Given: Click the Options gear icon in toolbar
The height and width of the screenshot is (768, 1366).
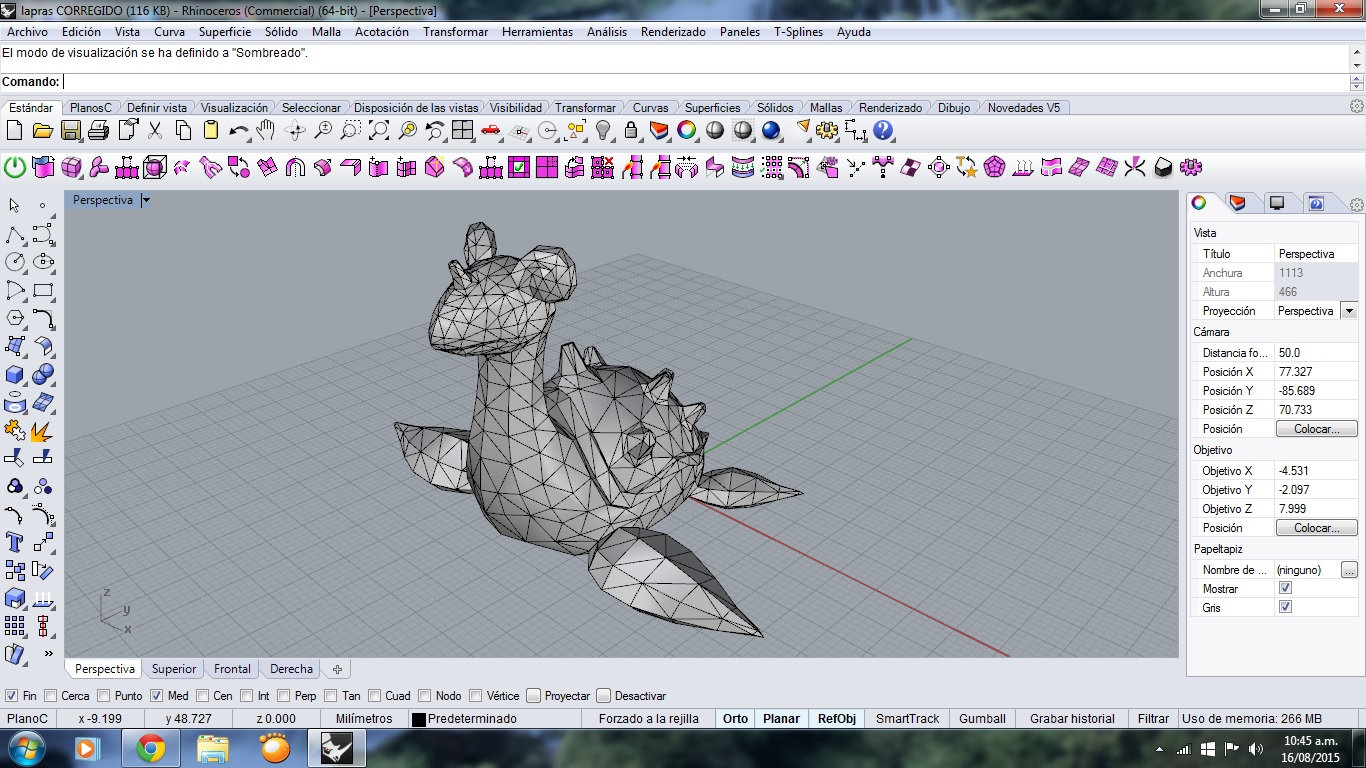Looking at the screenshot, I should pos(827,130).
